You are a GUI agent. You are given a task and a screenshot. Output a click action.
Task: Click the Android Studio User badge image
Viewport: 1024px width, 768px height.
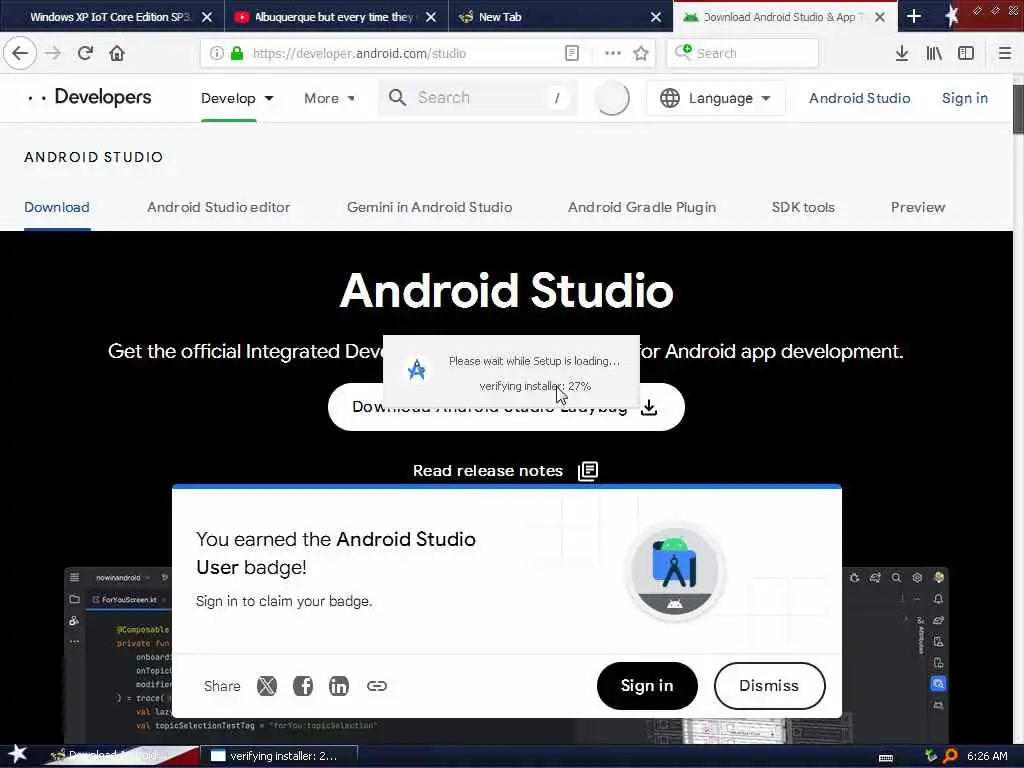(x=675, y=572)
